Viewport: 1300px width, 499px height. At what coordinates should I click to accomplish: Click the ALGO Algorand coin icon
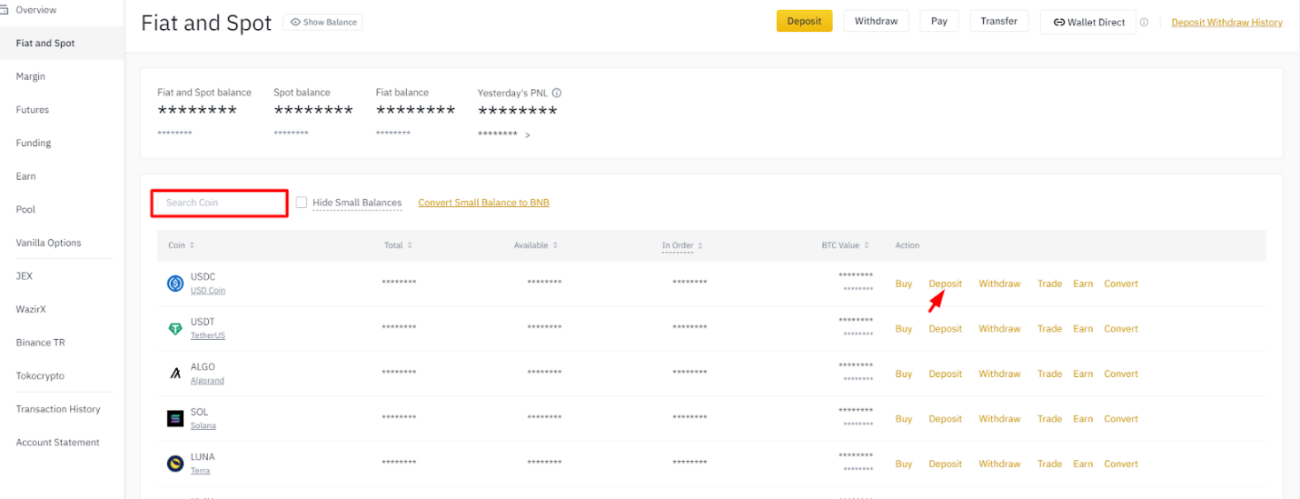click(175, 374)
